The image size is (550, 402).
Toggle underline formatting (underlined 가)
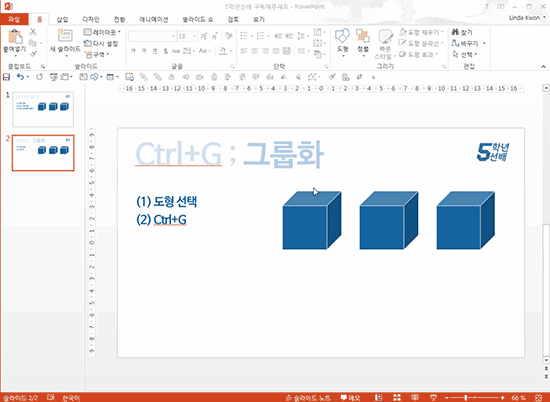tap(155, 51)
